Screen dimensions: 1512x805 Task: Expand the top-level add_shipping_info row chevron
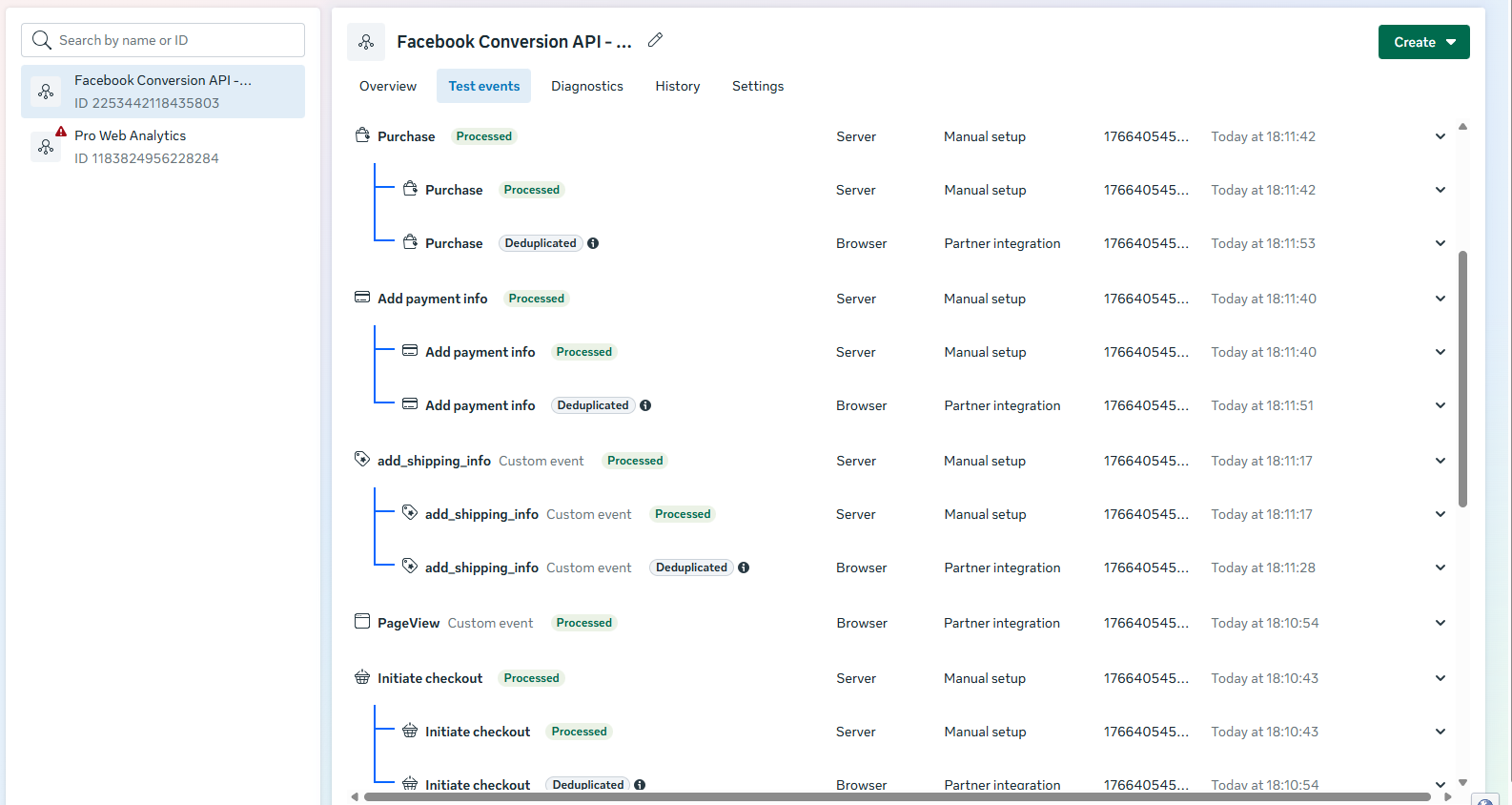click(1440, 461)
